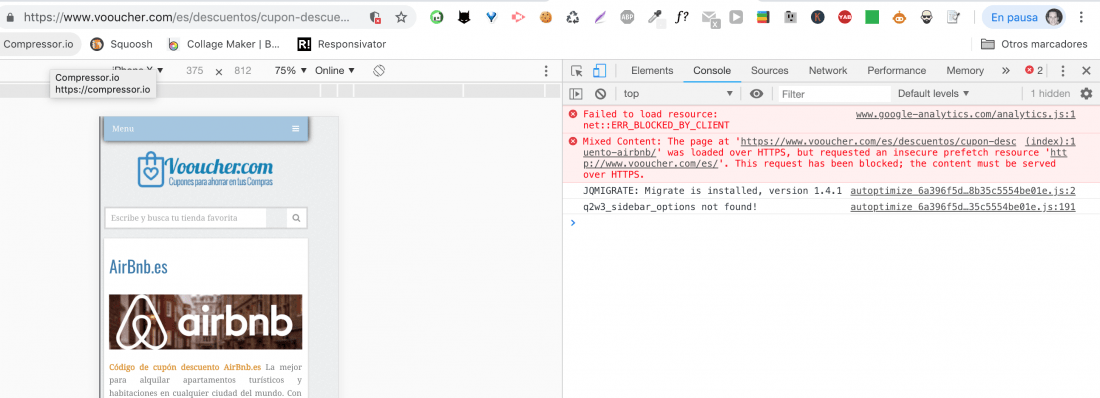Open the Default levels dropdown
The image size is (1100, 398).
click(x=933, y=93)
